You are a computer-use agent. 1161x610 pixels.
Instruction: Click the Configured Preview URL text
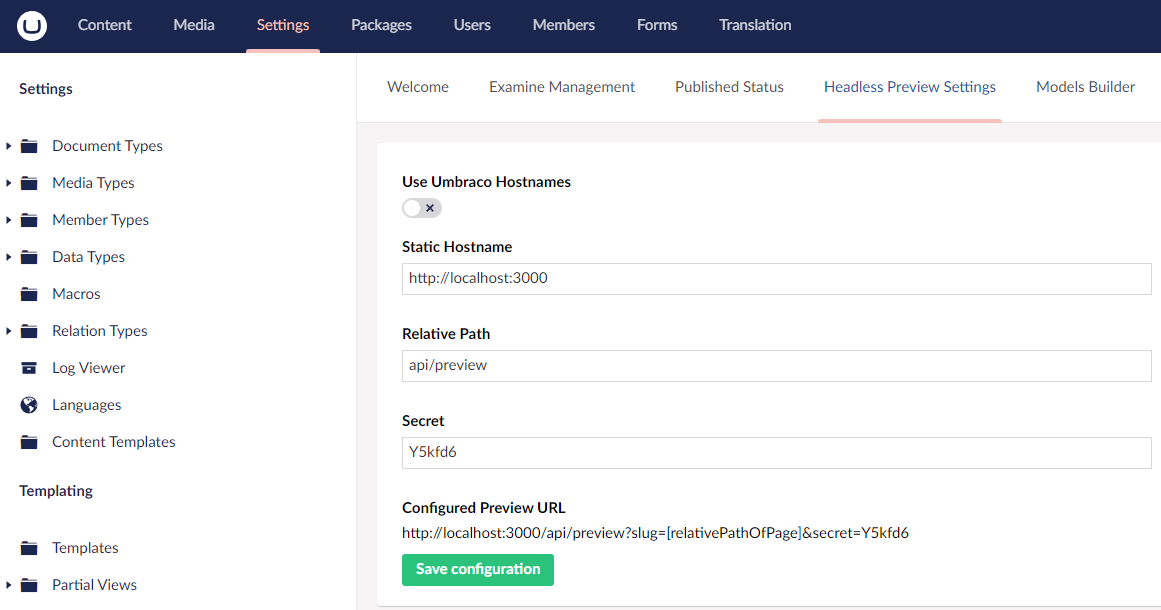655,533
